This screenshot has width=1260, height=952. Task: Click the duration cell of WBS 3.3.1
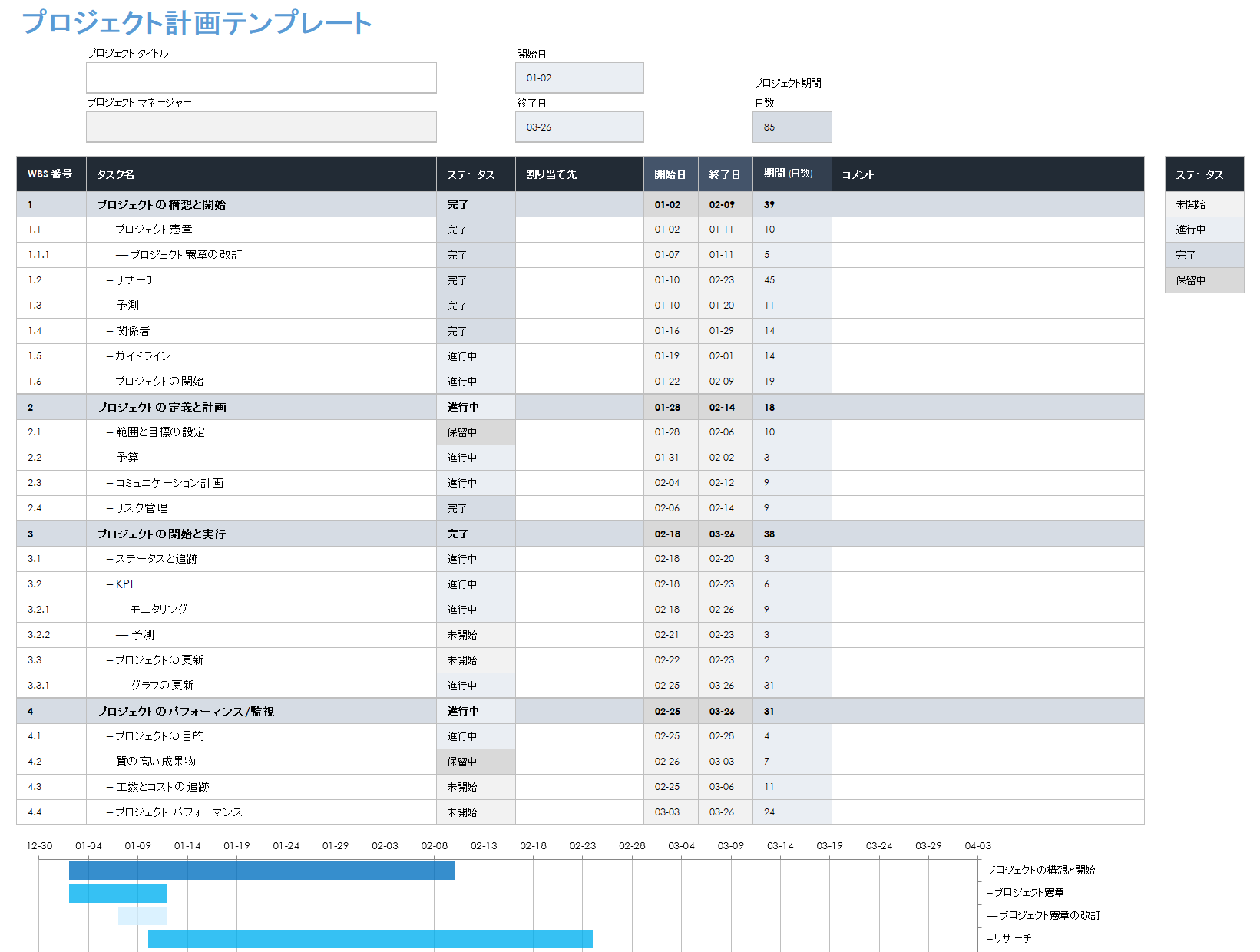pos(792,686)
